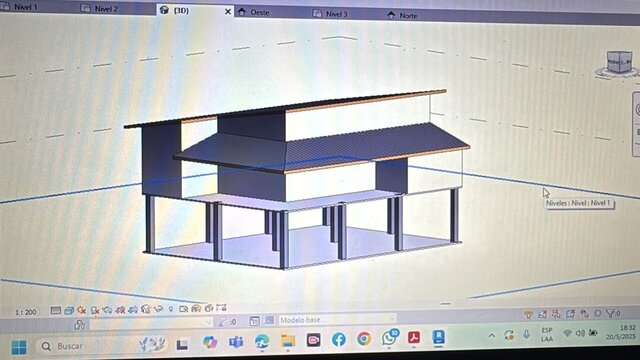640x360 pixels.
Task: Launch Copilot from the taskbar
Action: (210, 342)
